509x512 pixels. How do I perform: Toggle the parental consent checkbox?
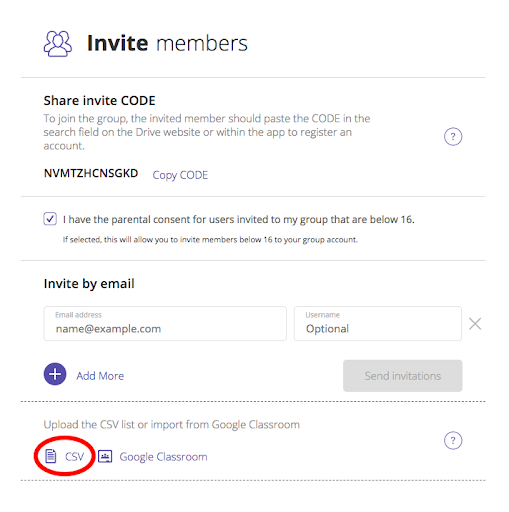50,219
